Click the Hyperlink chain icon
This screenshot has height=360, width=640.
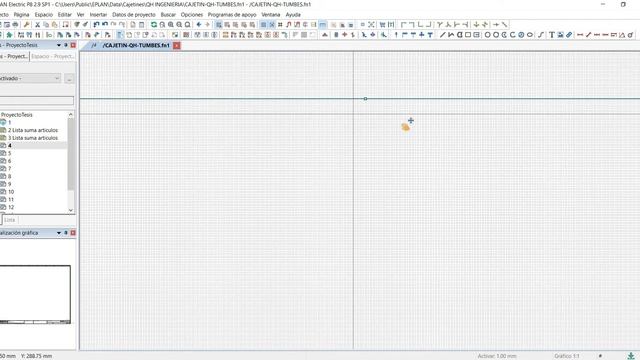(569, 35)
